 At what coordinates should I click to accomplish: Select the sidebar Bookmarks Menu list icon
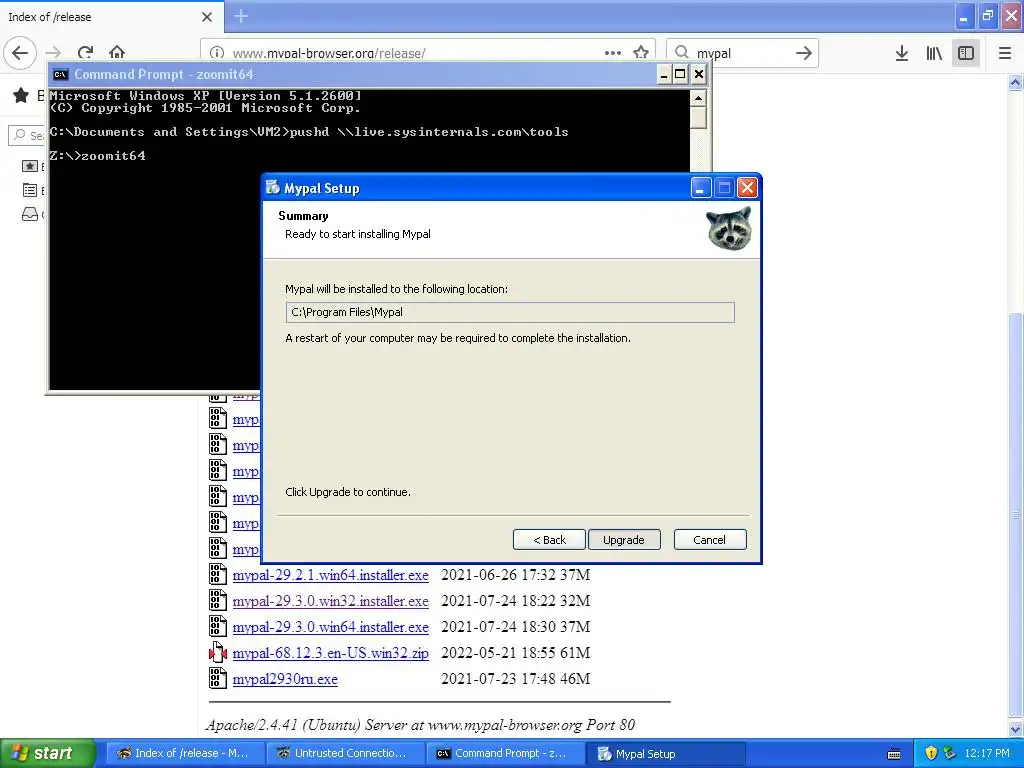pos(30,190)
